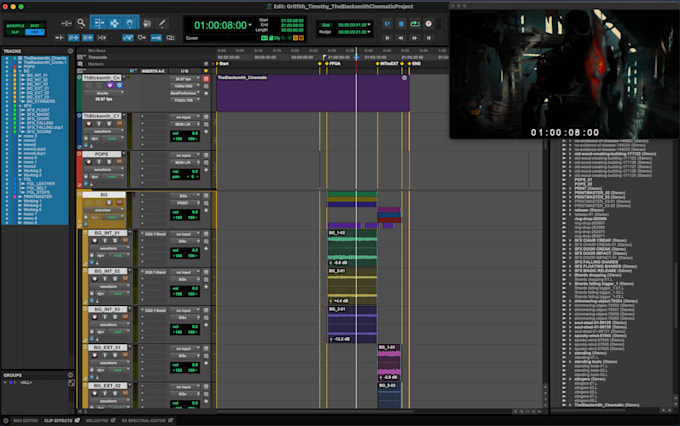Select the Scrubber speaker tool
The image size is (680, 426).
tap(147, 23)
